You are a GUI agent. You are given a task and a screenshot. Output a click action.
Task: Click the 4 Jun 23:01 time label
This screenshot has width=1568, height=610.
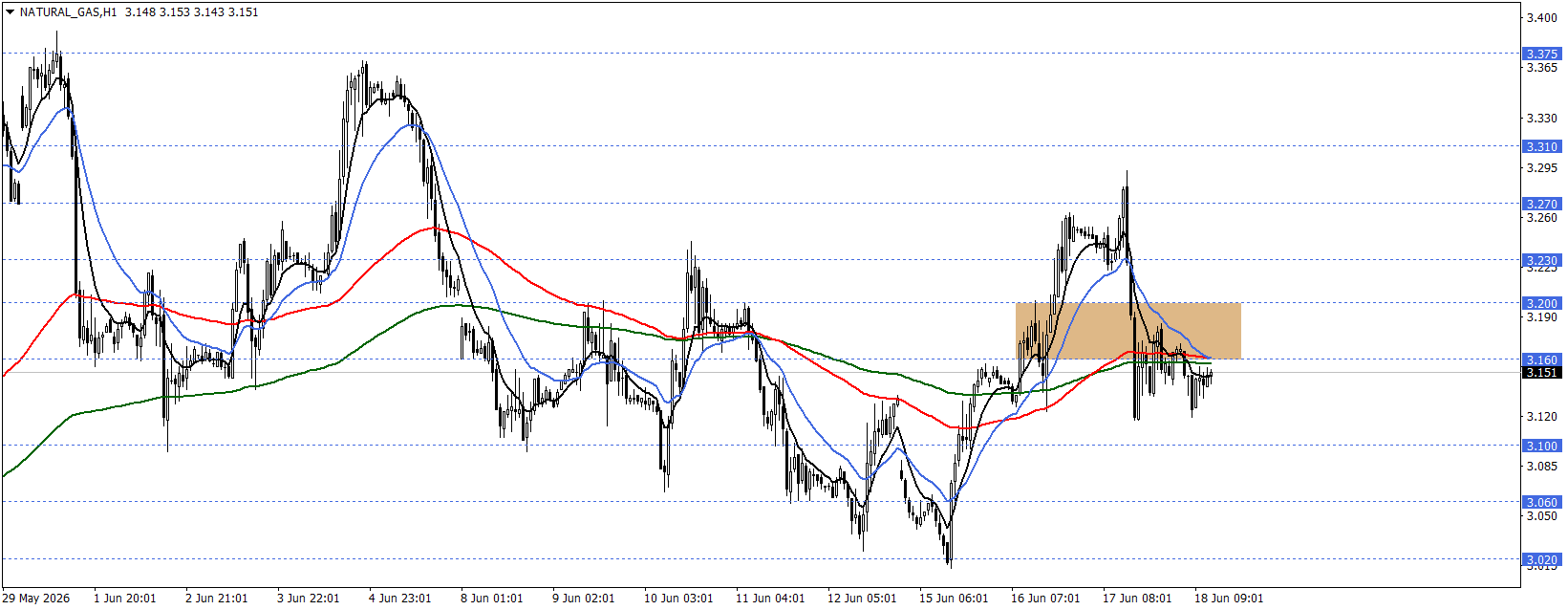(x=399, y=599)
